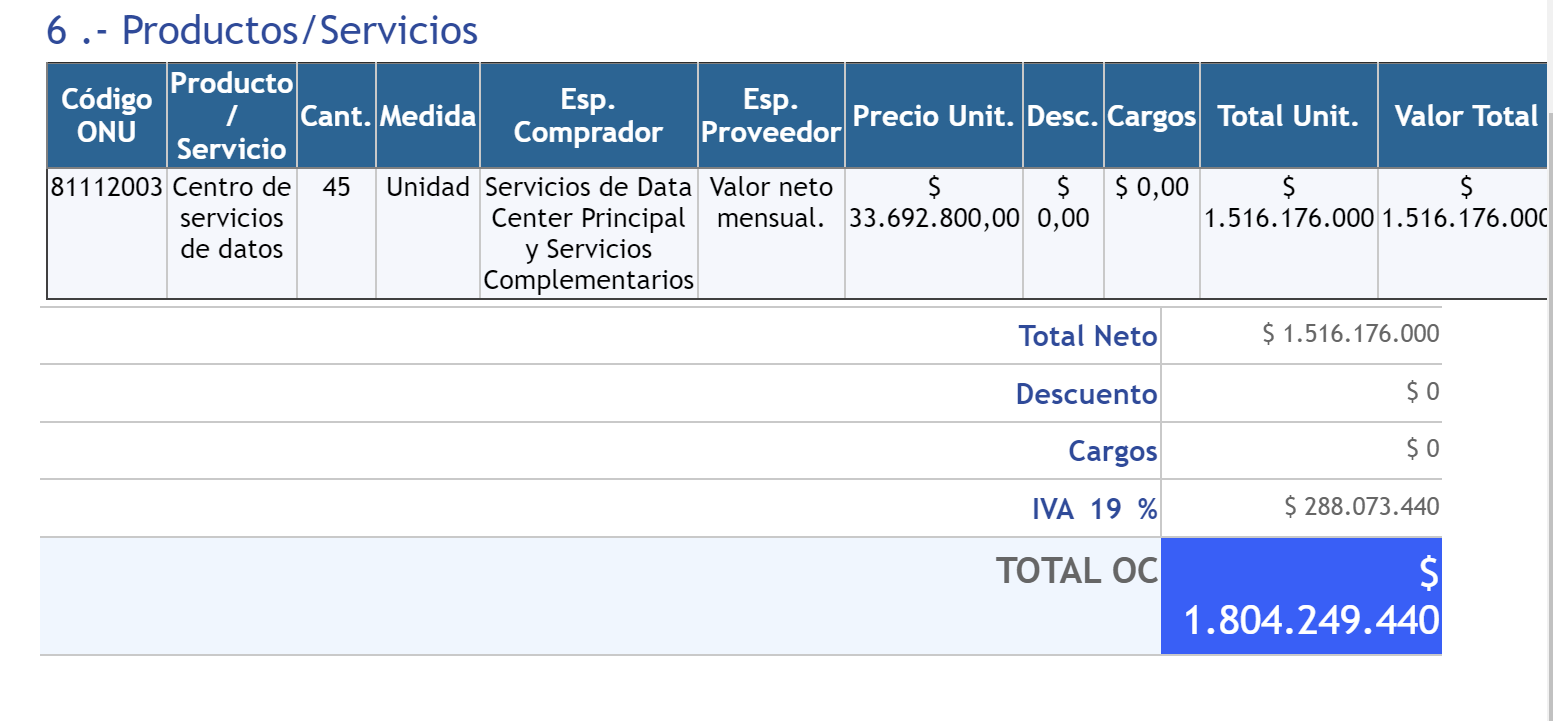The width and height of the screenshot is (1553, 721).
Task: Click the ONU code 81112003 cell
Action: (x=107, y=187)
